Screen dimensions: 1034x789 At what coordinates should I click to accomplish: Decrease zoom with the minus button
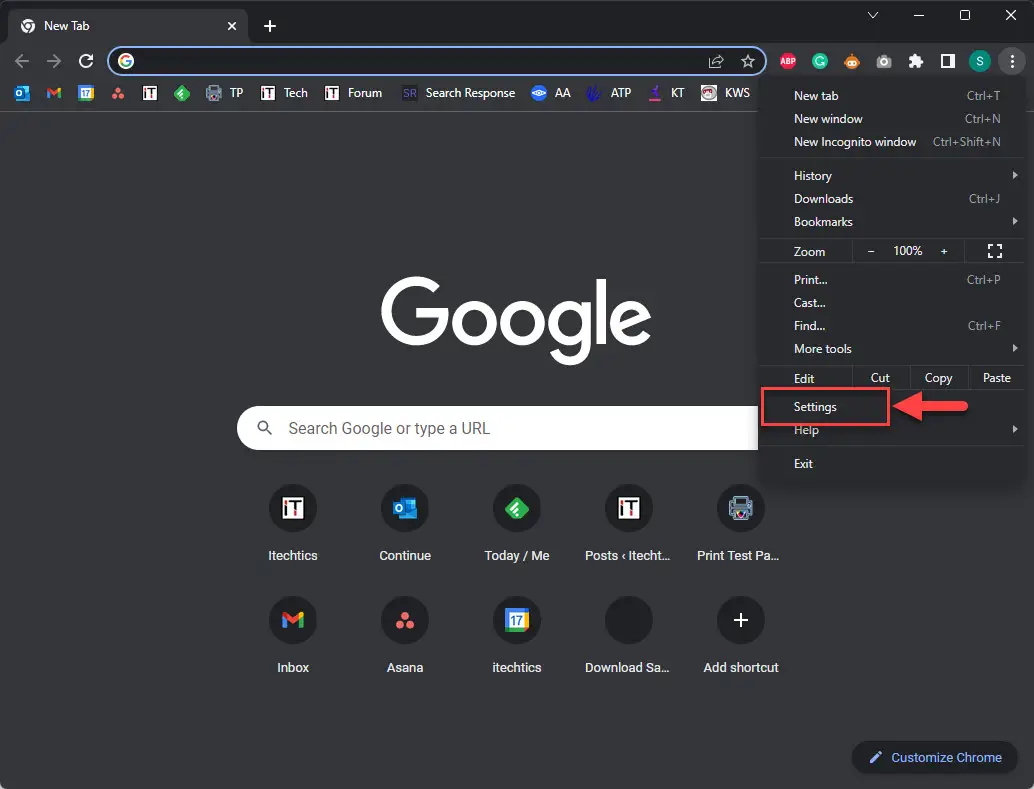click(x=870, y=251)
